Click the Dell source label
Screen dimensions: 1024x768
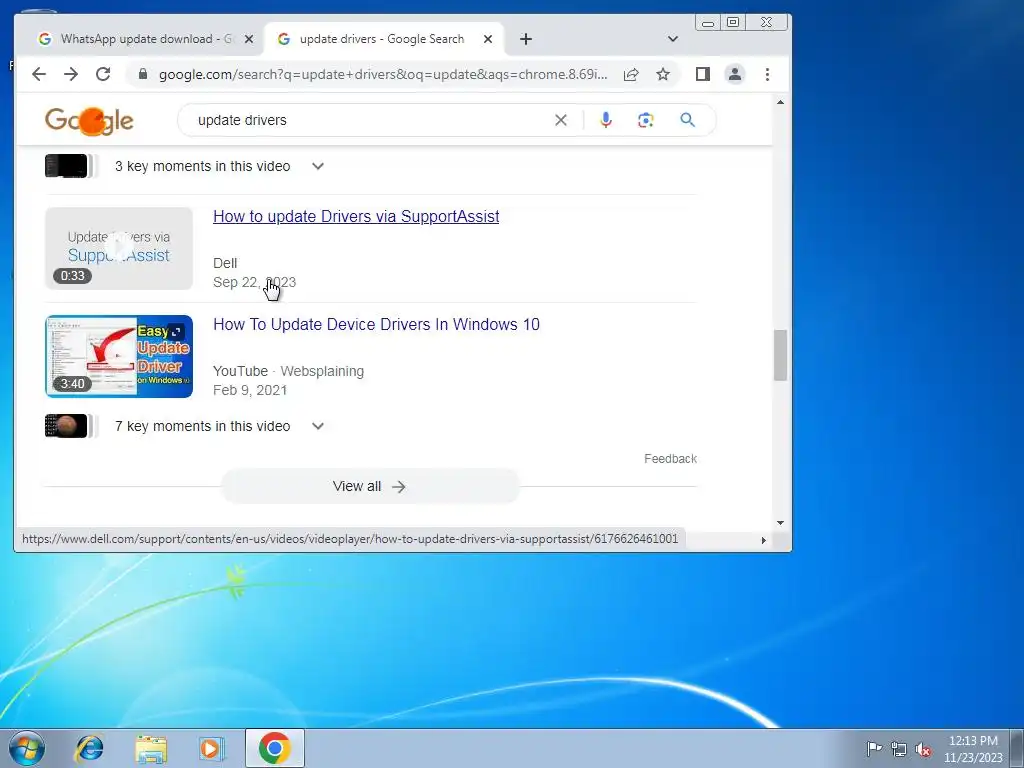click(x=225, y=263)
